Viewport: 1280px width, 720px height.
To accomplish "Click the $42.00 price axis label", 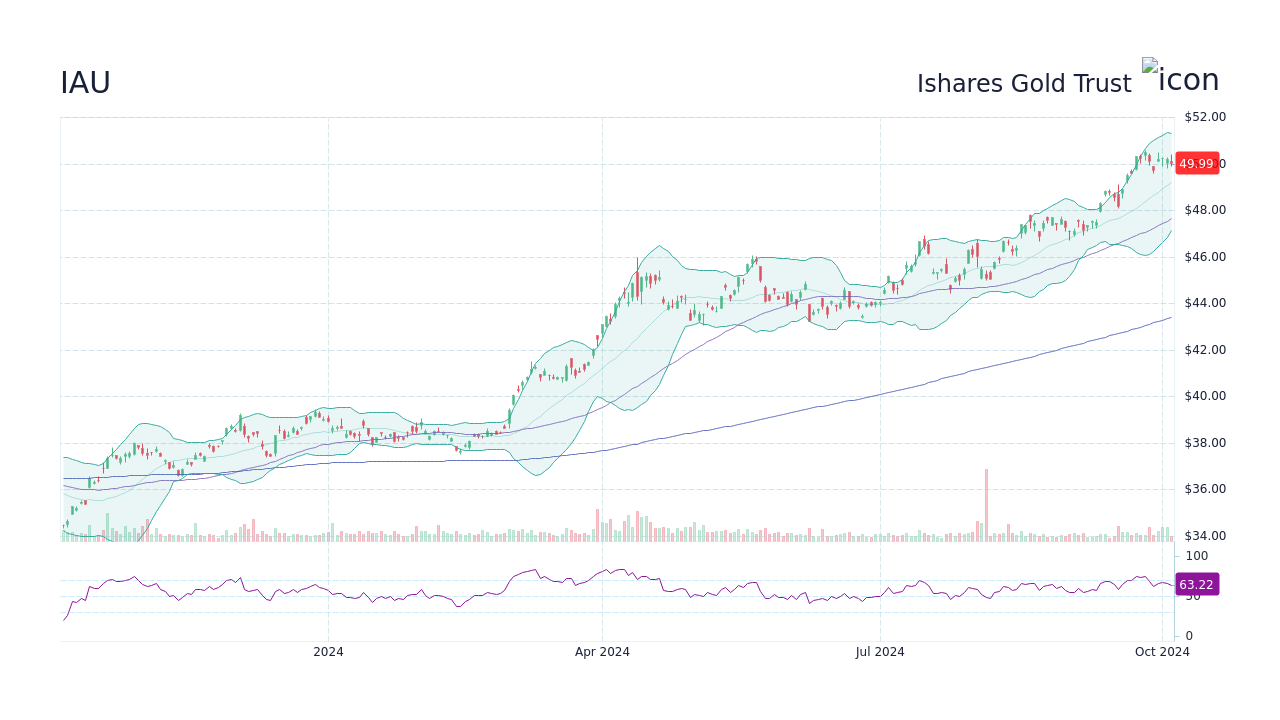I will point(1205,350).
